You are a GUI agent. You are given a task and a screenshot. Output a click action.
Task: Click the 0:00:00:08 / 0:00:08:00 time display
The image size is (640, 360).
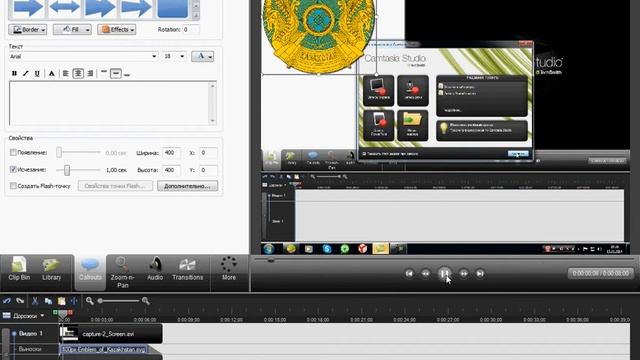[600, 273]
